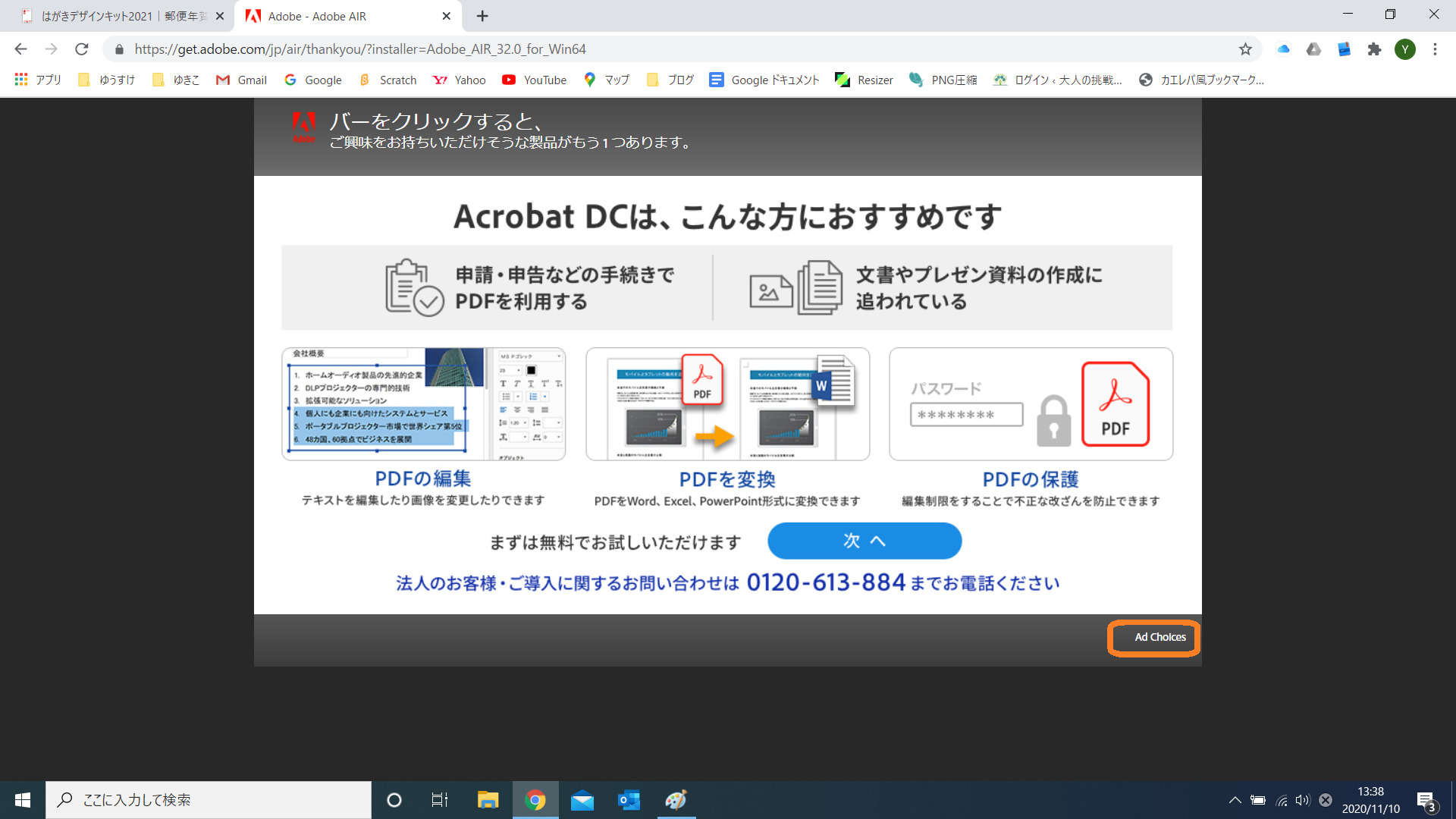Open the アプリ apps shortcut
Viewport: 1456px width, 819px height.
click(38, 80)
